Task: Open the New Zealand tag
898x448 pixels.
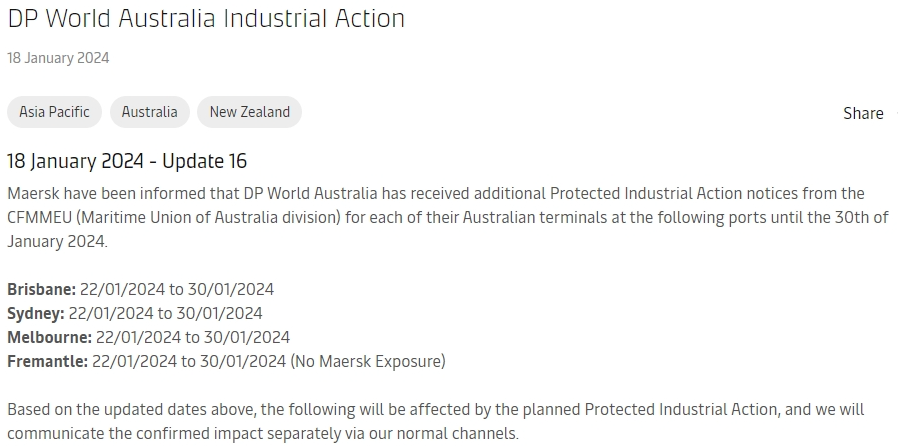Action: click(249, 112)
